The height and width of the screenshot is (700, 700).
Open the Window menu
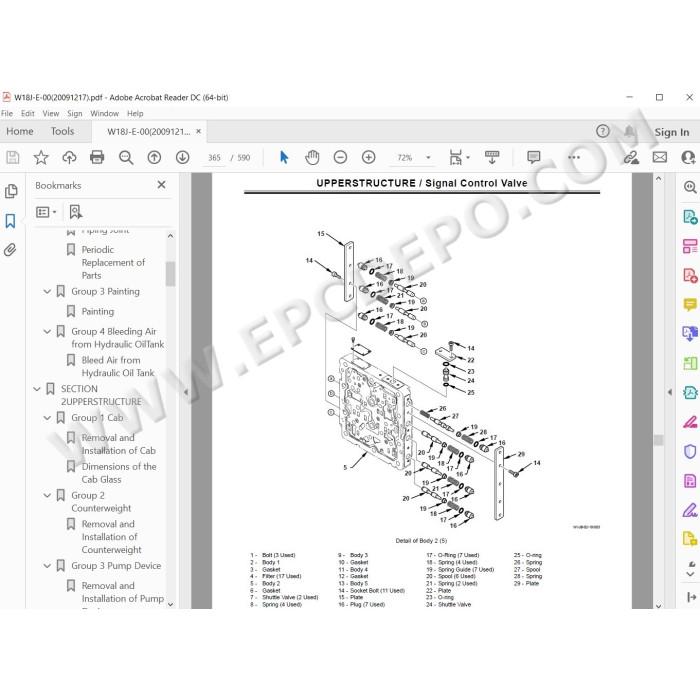tap(104, 113)
